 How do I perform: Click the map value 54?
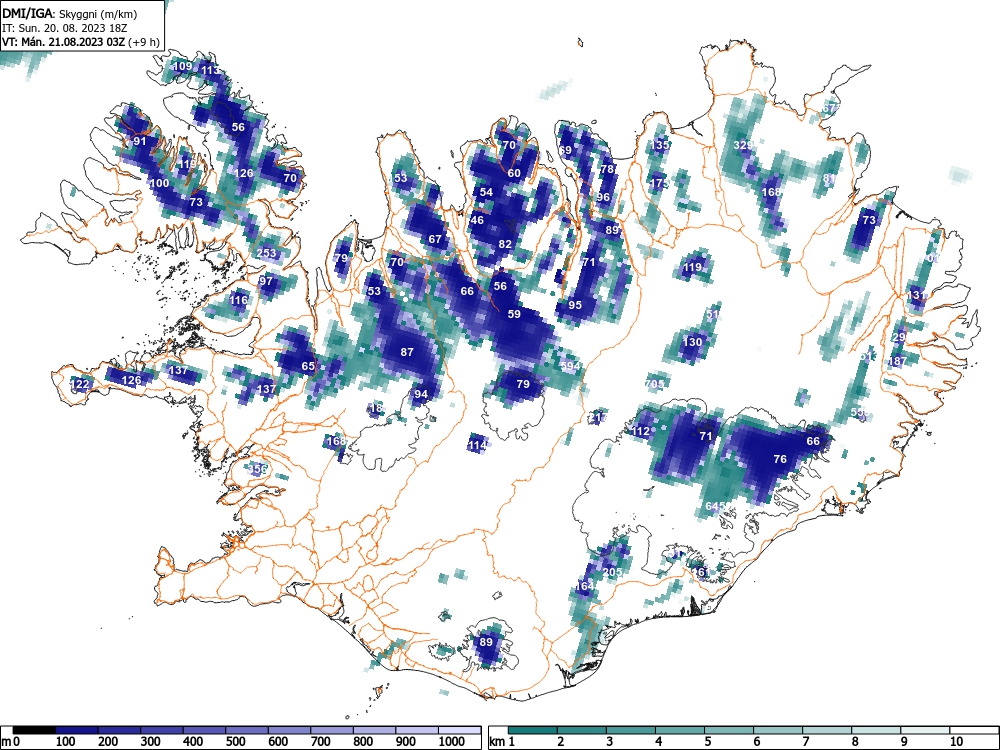tap(487, 192)
